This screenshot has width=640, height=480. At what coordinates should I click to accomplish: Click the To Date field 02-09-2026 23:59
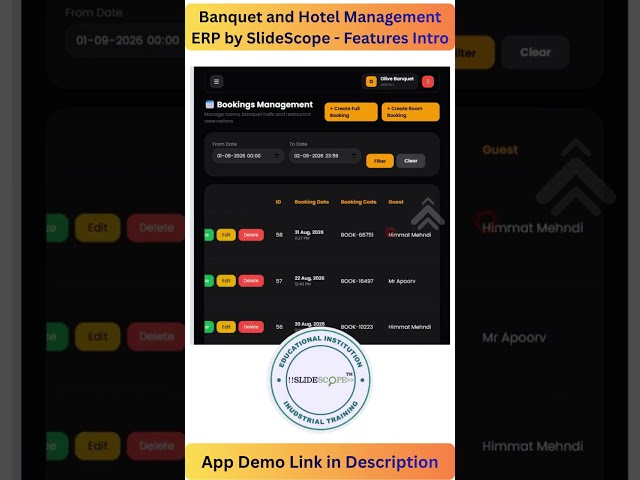coord(324,156)
